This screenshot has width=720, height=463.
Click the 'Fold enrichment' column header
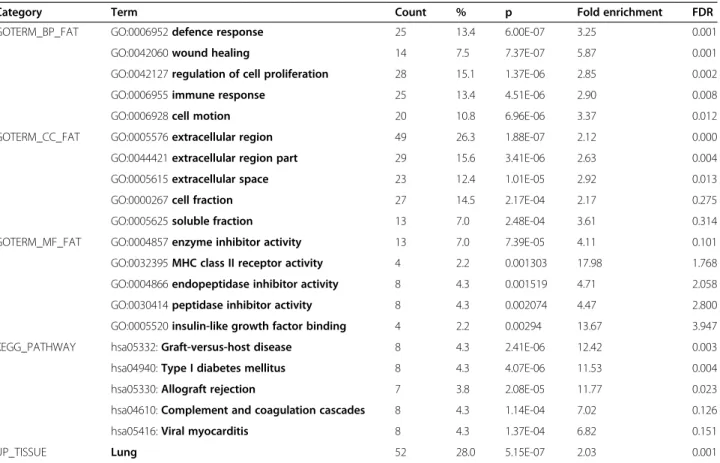pyautogui.click(x=619, y=12)
